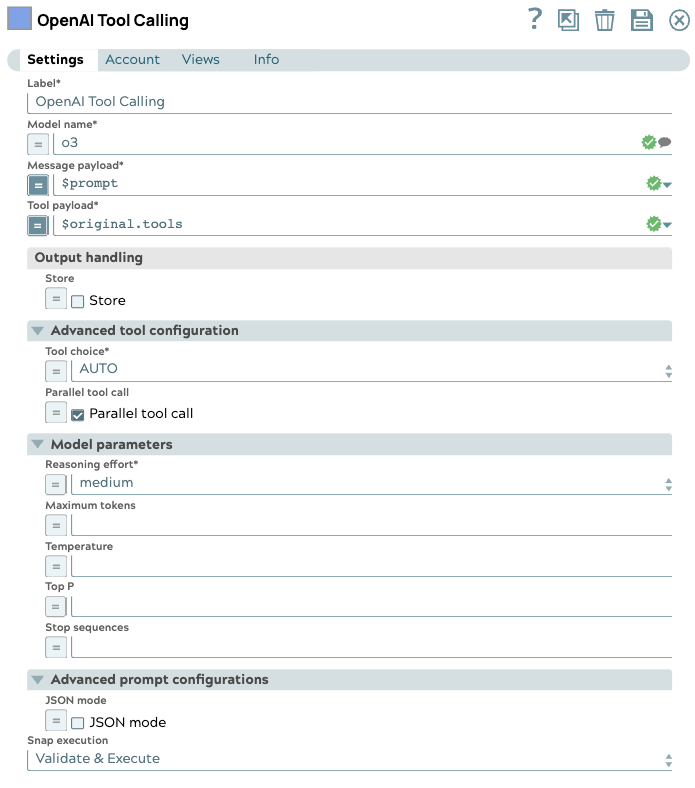Image resolution: width=695 pixels, height=788 pixels.
Task: Switch to the Account tab
Action: pyautogui.click(x=132, y=60)
